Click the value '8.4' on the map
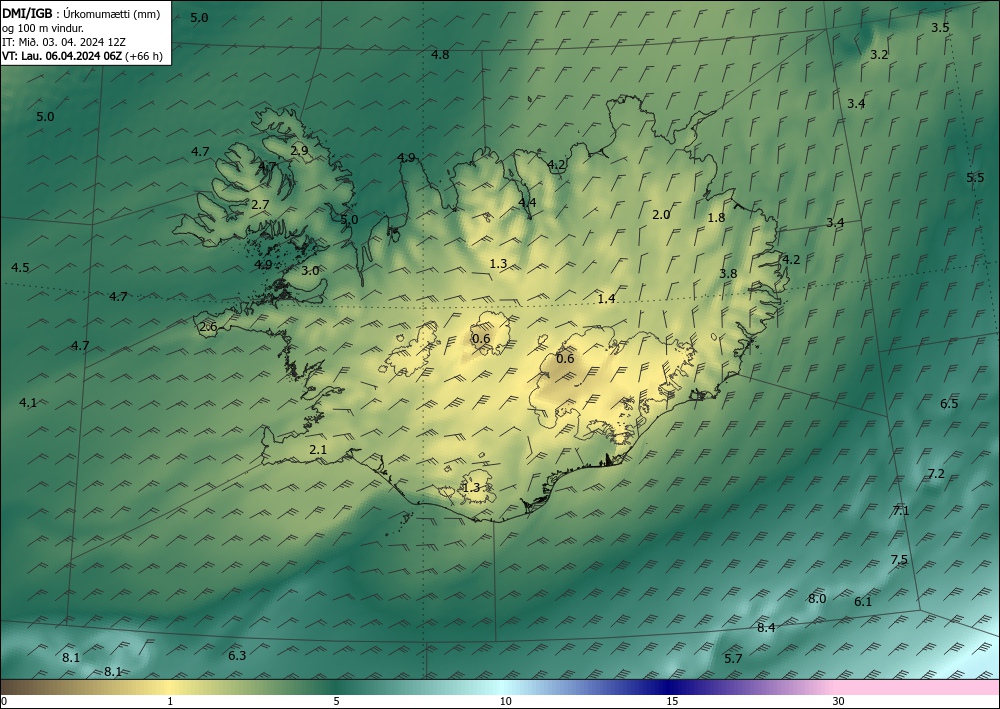The height and width of the screenshot is (709, 1000). [766, 627]
